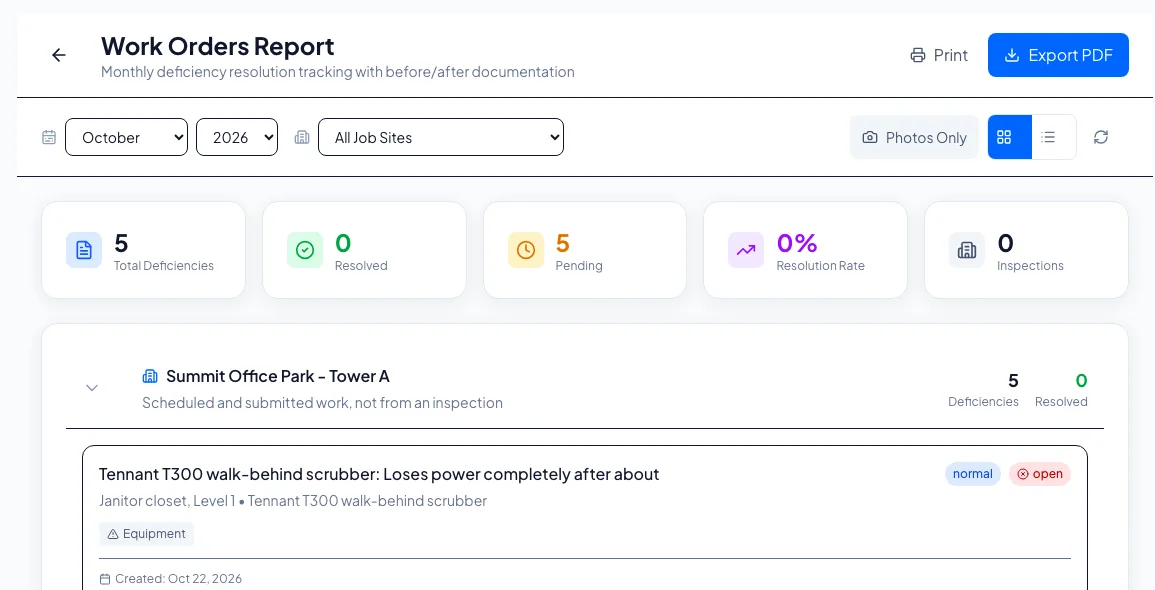Open the All Job Sites dropdown

tap(441, 137)
